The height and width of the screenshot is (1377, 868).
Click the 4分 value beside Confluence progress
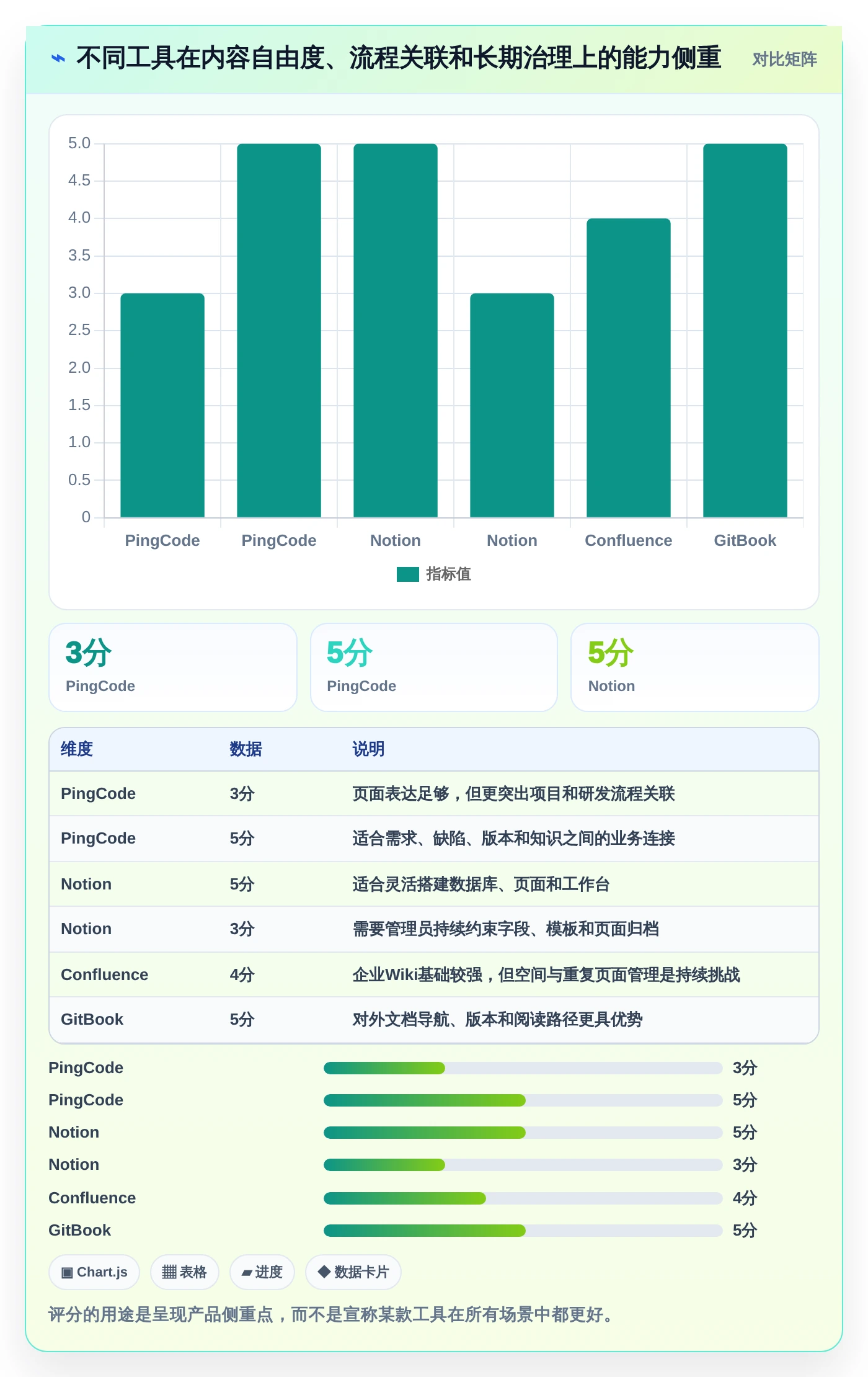[x=745, y=1198]
